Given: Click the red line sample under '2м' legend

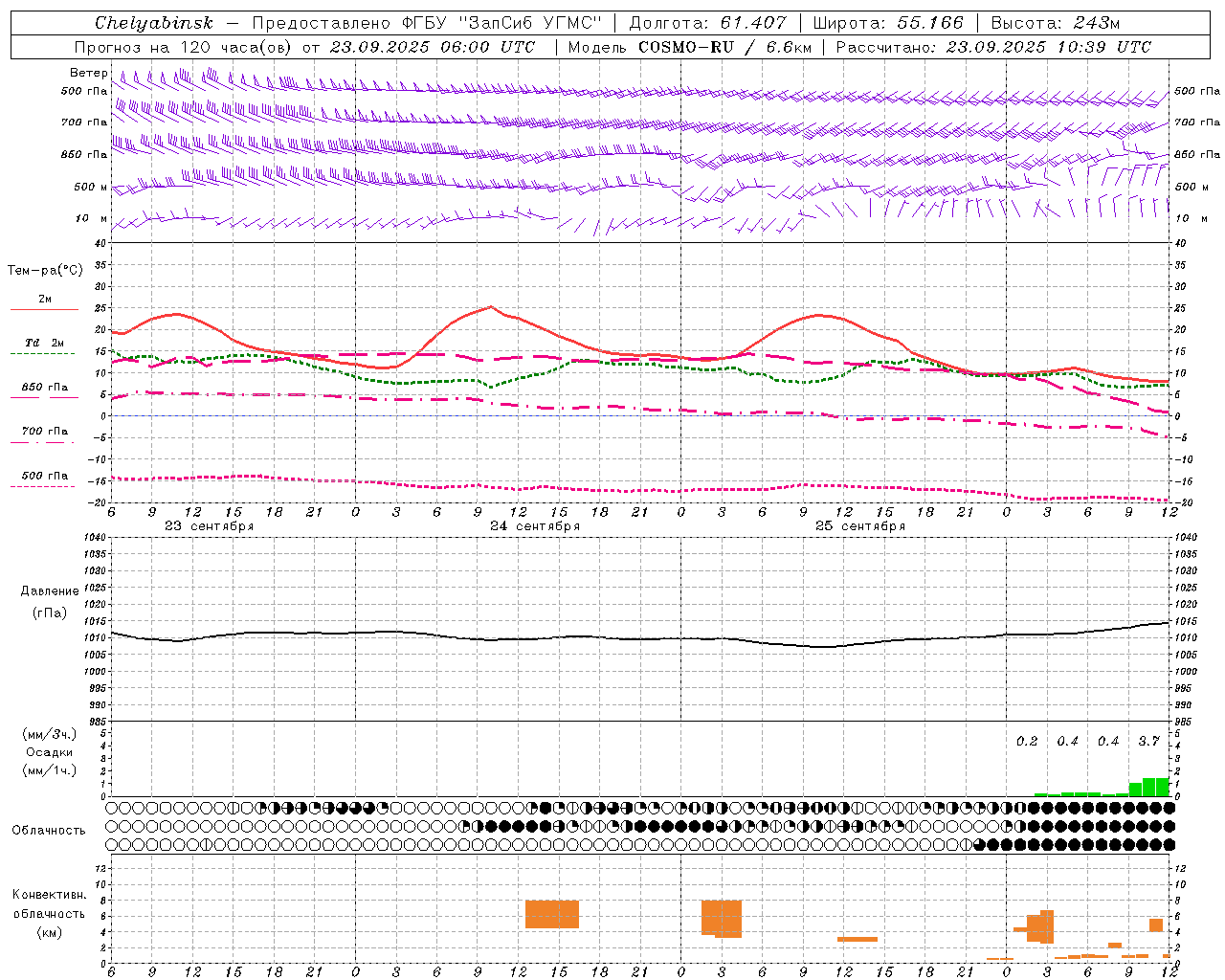Looking at the screenshot, I should [44, 309].
